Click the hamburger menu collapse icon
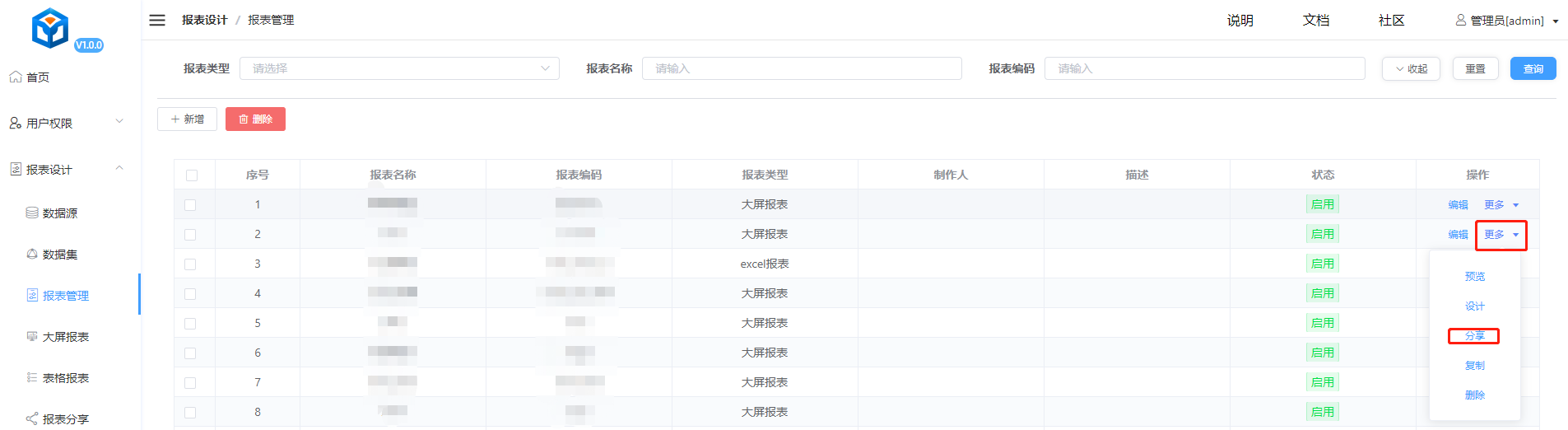 pyautogui.click(x=157, y=20)
